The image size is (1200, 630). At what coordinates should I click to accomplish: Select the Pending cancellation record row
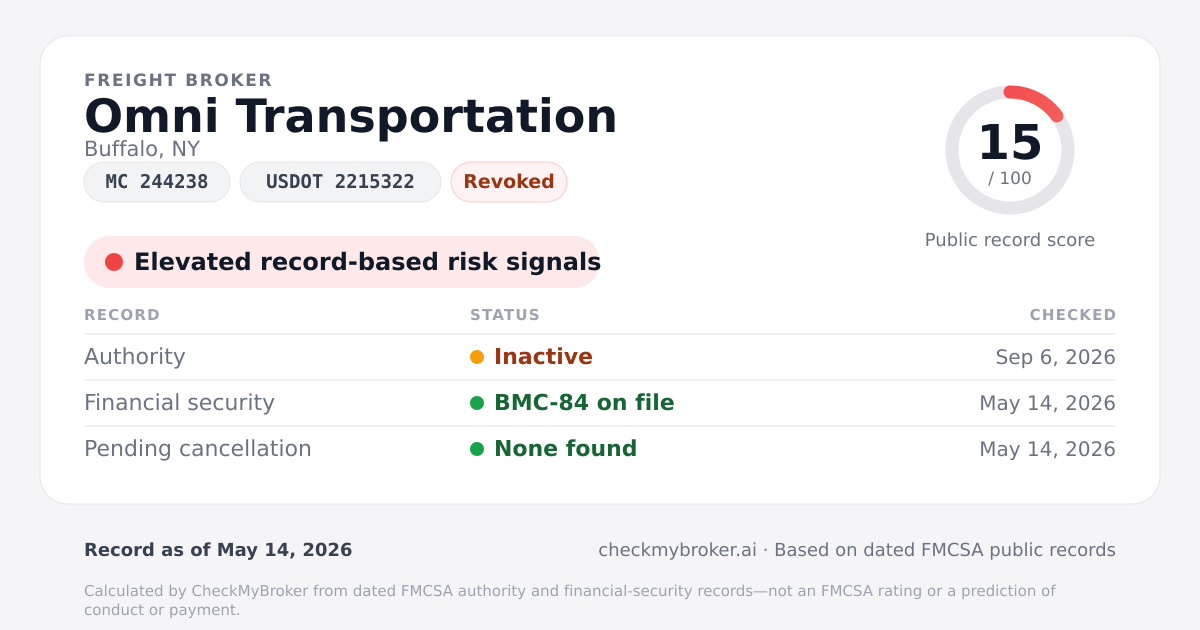(600, 449)
